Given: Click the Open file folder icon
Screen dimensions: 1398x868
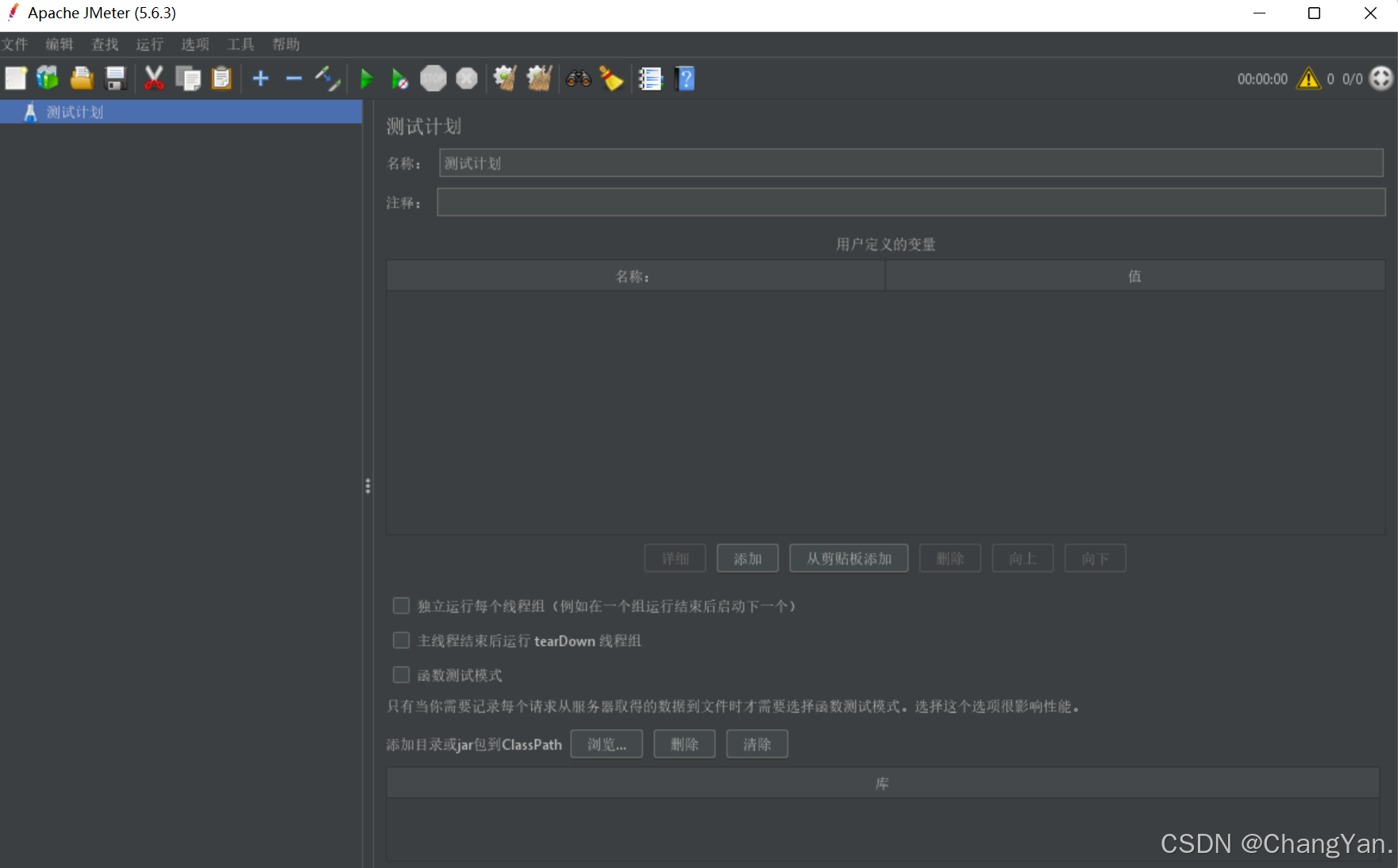Looking at the screenshot, I should tap(81, 79).
